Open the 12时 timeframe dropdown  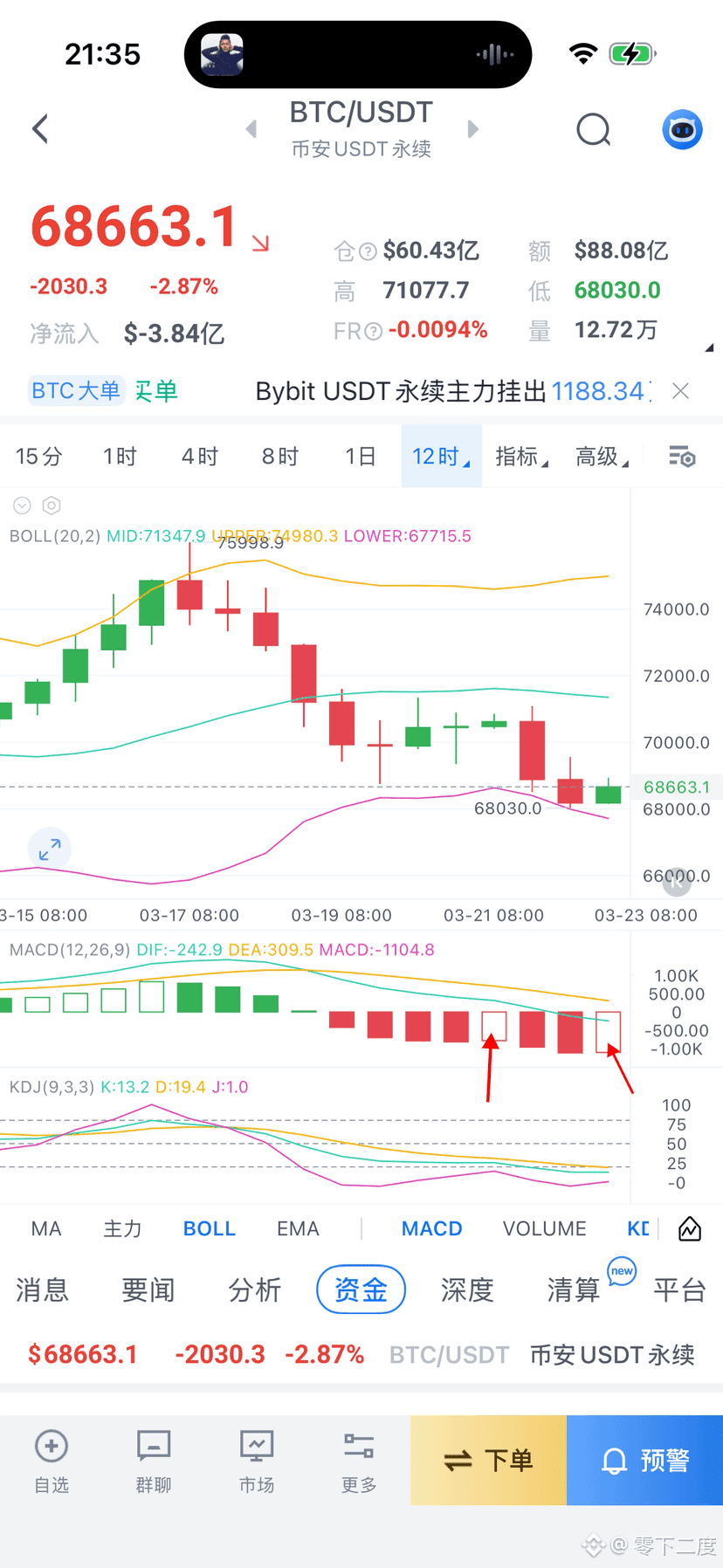[x=442, y=457]
